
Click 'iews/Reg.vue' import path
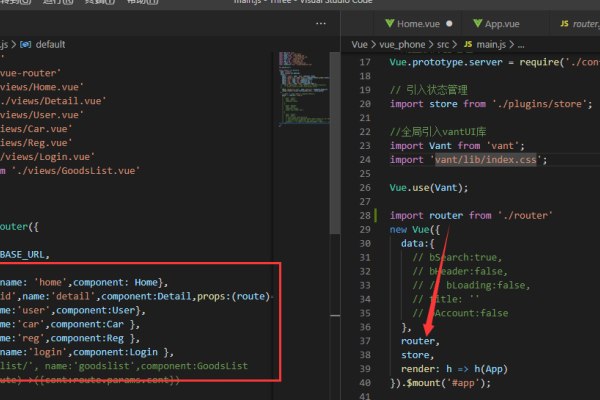tap(36, 143)
